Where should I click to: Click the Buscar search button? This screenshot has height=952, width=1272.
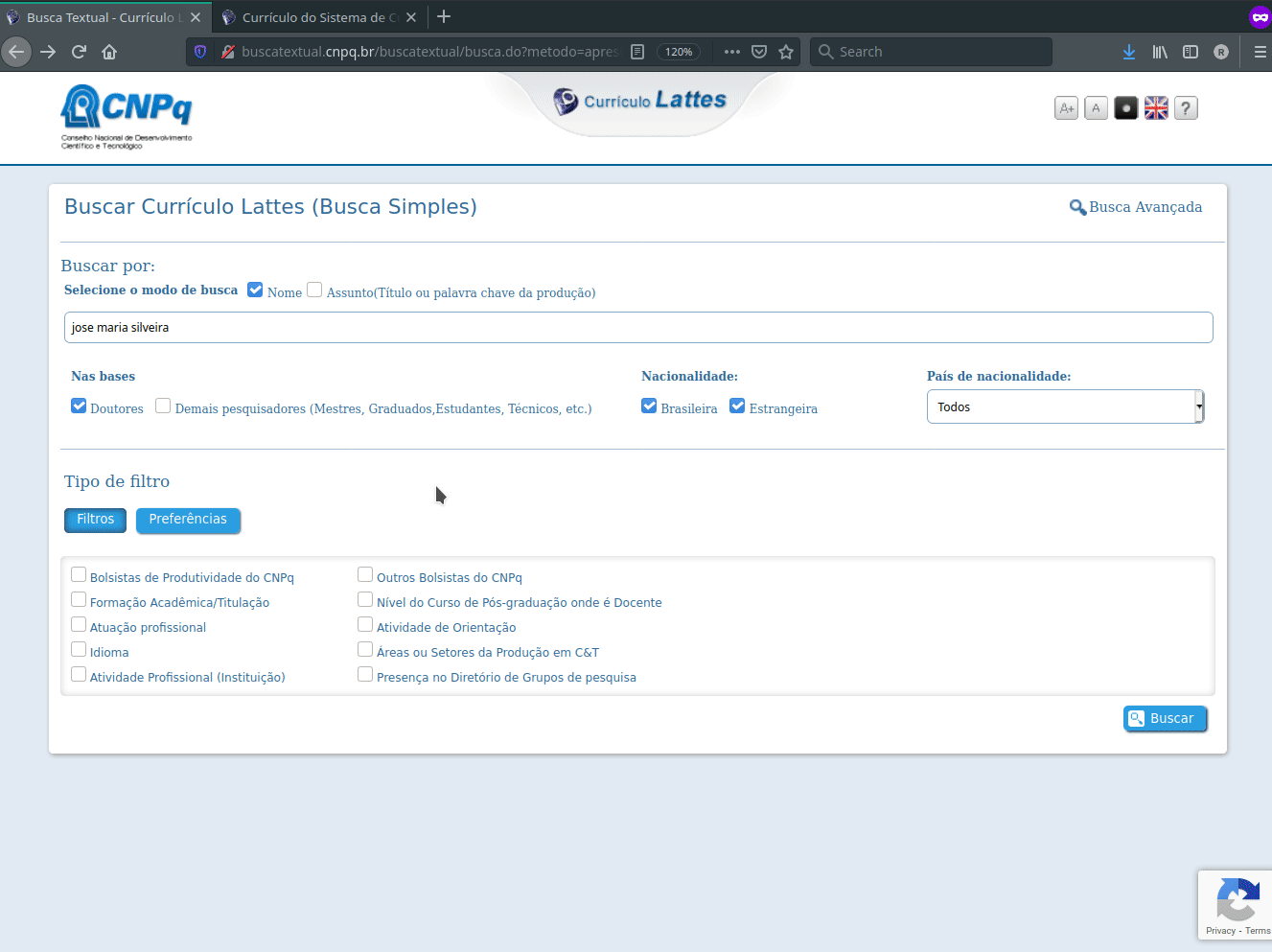[x=1165, y=718]
